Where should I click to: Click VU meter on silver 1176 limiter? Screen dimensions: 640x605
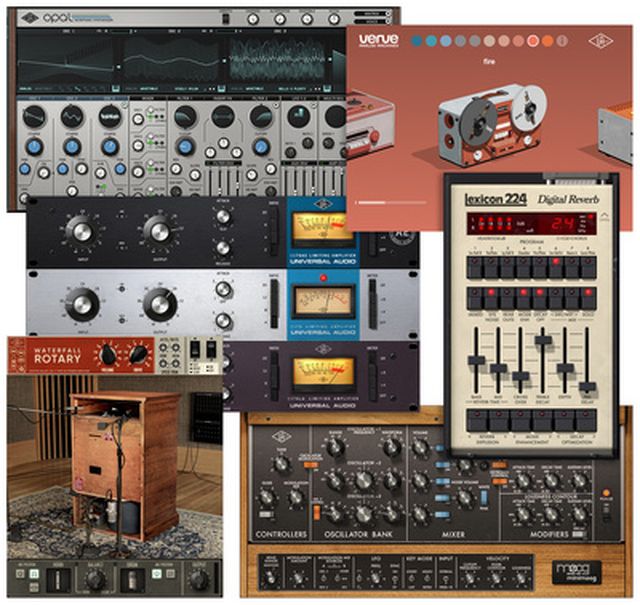click(x=322, y=300)
